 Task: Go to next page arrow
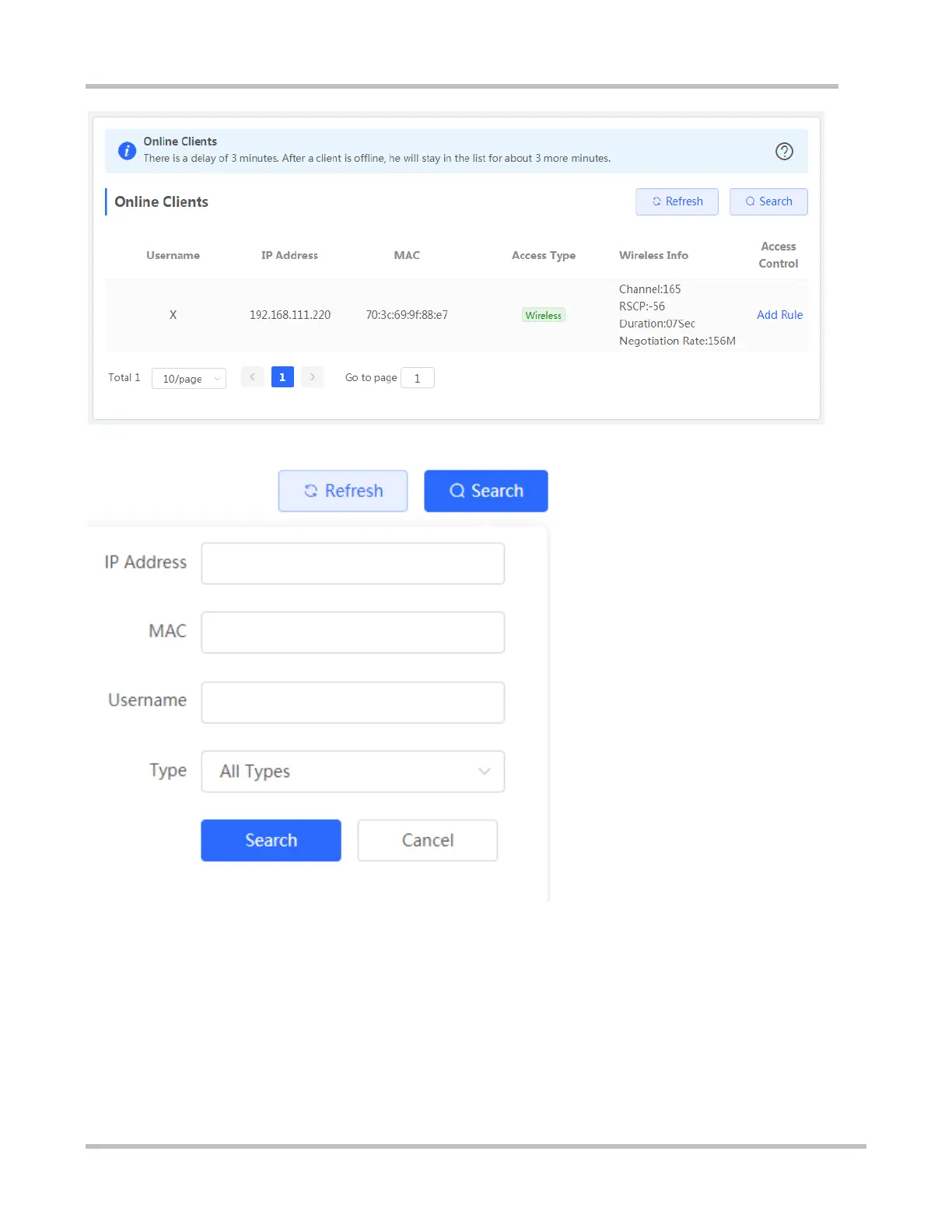point(312,377)
